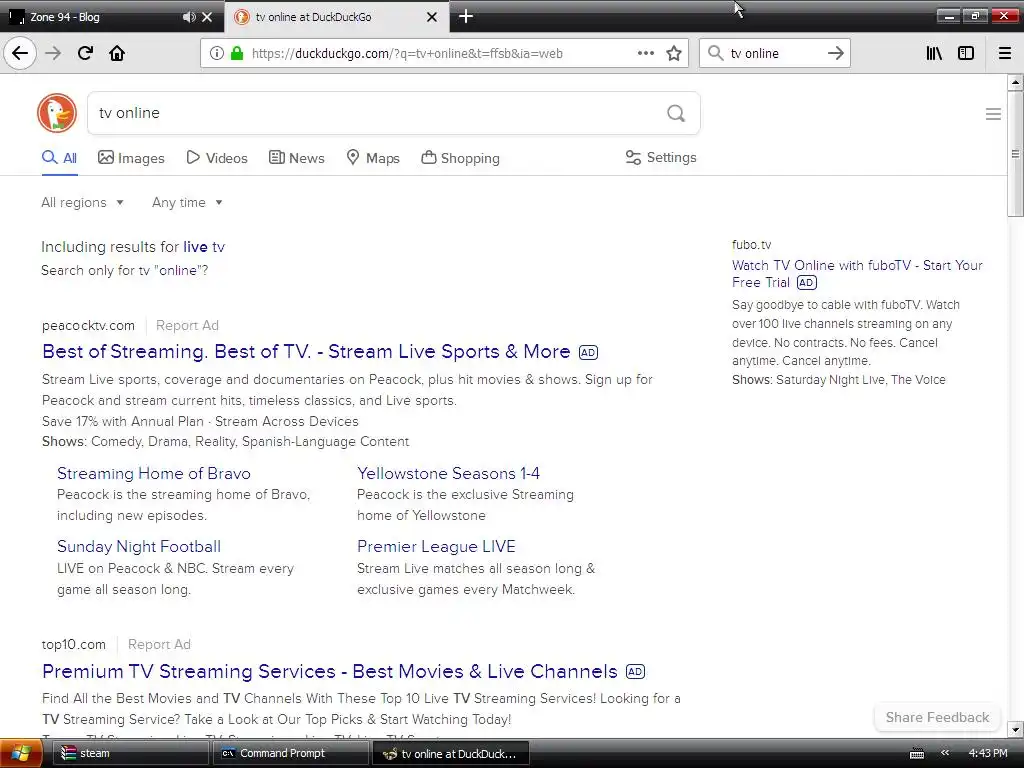Open the Firefox hamburger menu
Screen dimensions: 1024x768
point(1005,53)
